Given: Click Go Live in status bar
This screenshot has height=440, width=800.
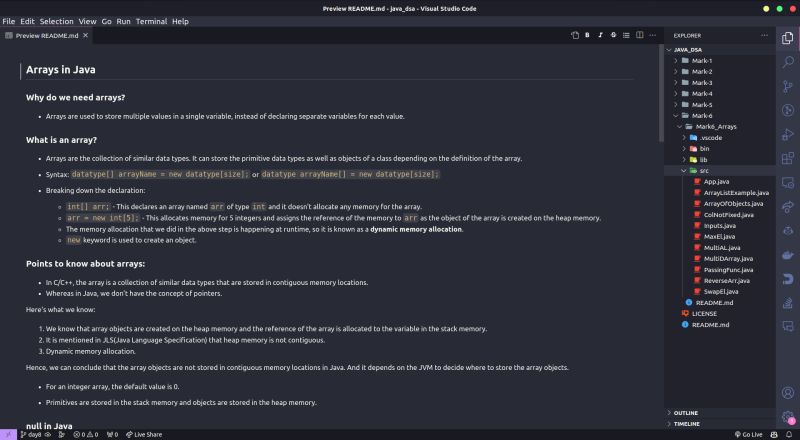Looking at the screenshot, I should [x=748, y=434].
